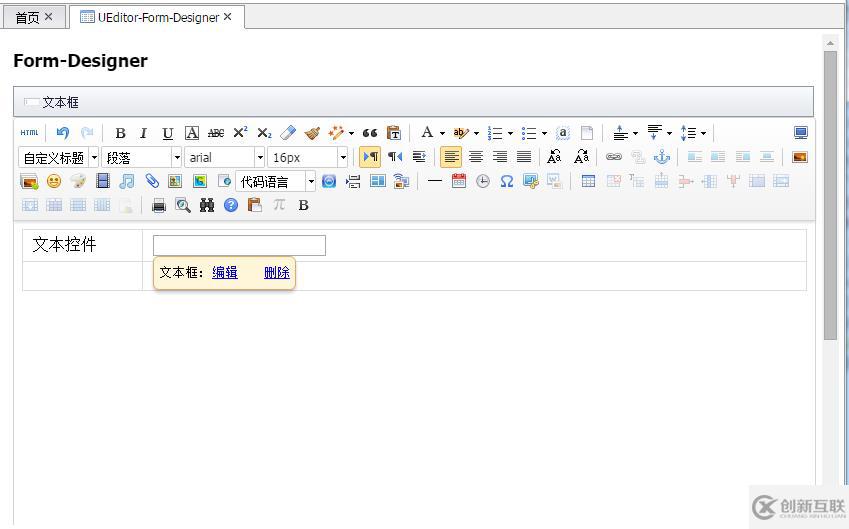Click the text input field beside 文本控件
Image resolution: width=849 pixels, height=529 pixels.
tap(239, 245)
